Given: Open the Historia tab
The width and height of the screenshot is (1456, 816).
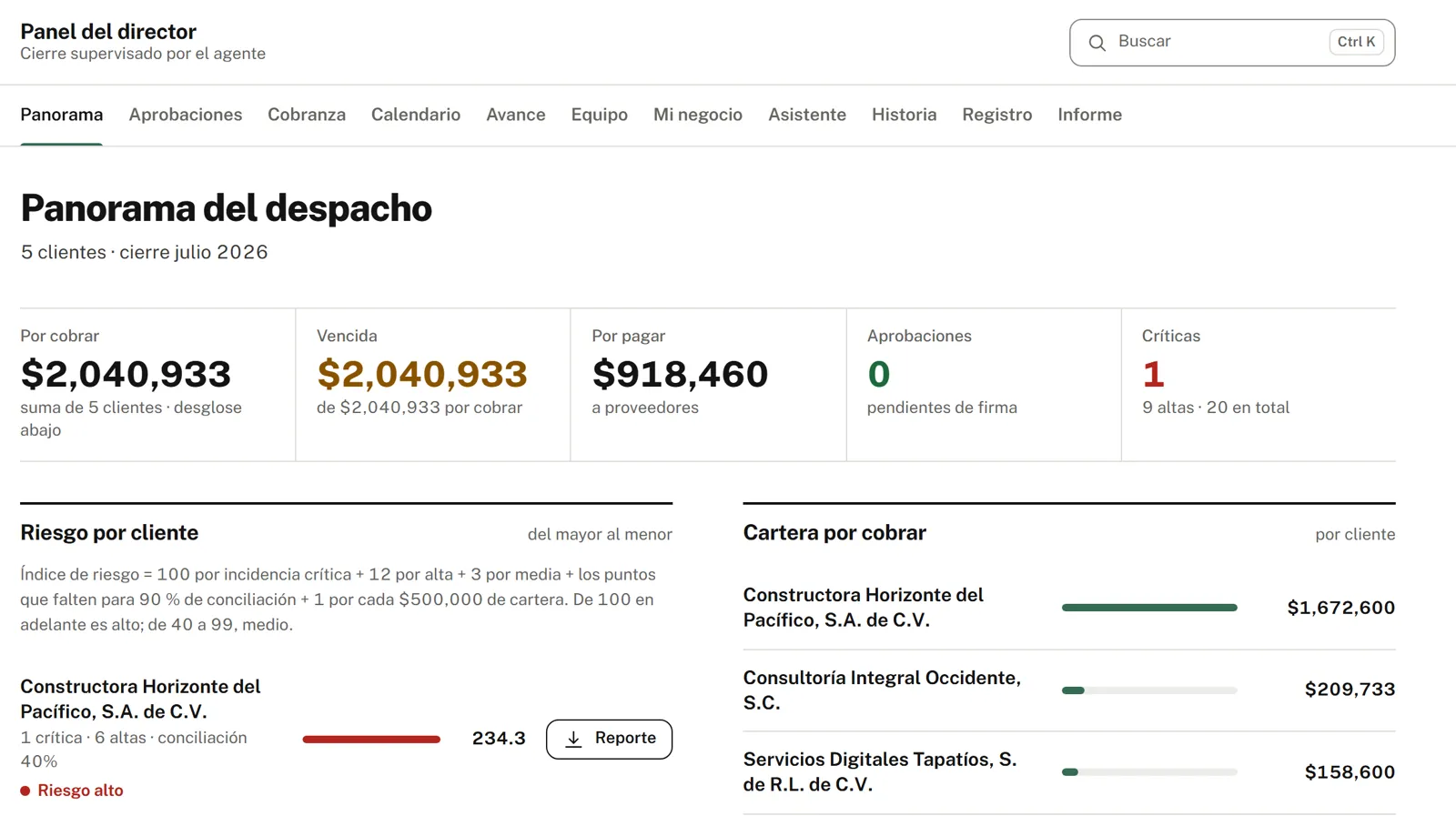Looking at the screenshot, I should [905, 115].
